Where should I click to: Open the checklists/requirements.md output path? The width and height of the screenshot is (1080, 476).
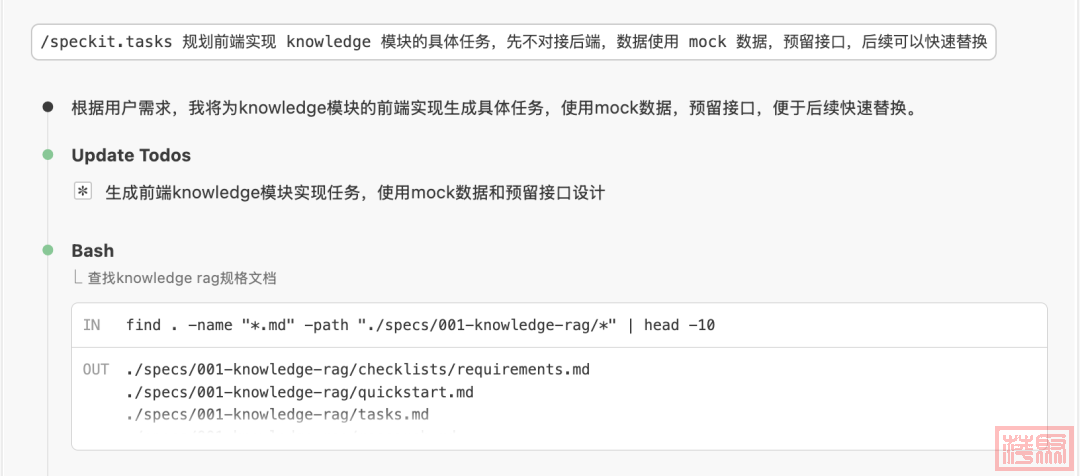click(358, 370)
